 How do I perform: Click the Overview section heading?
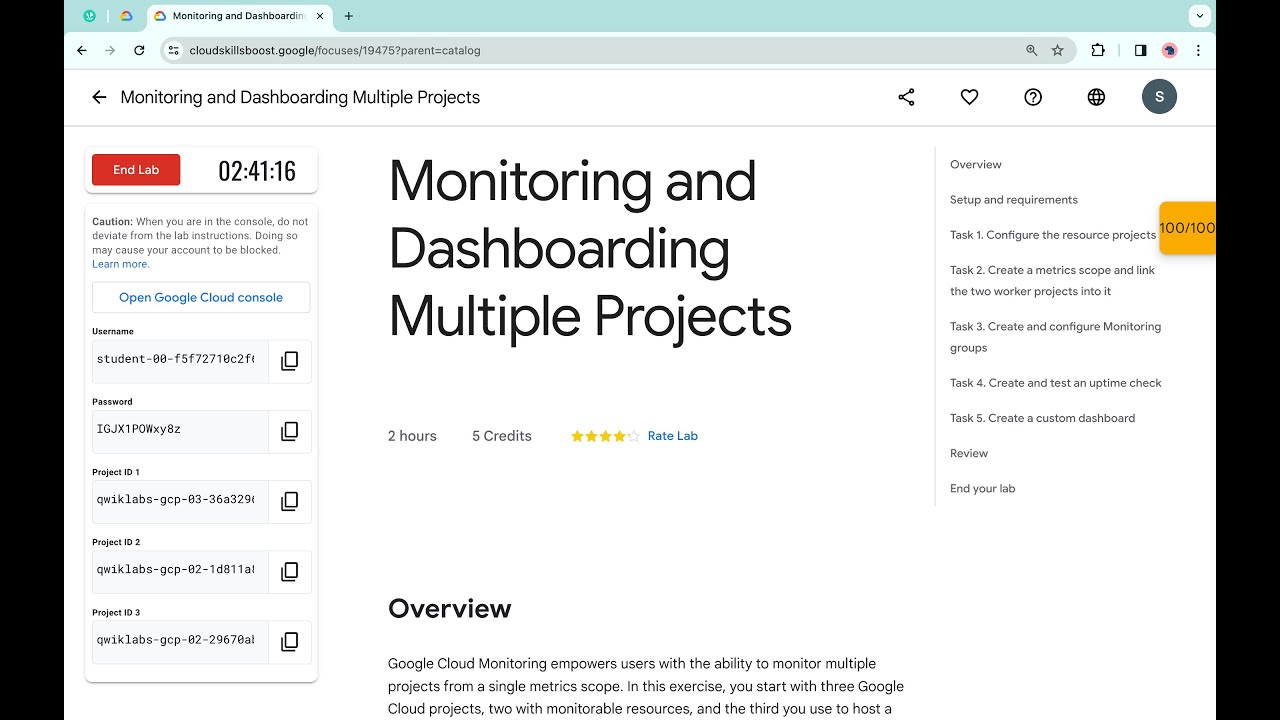pos(450,609)
